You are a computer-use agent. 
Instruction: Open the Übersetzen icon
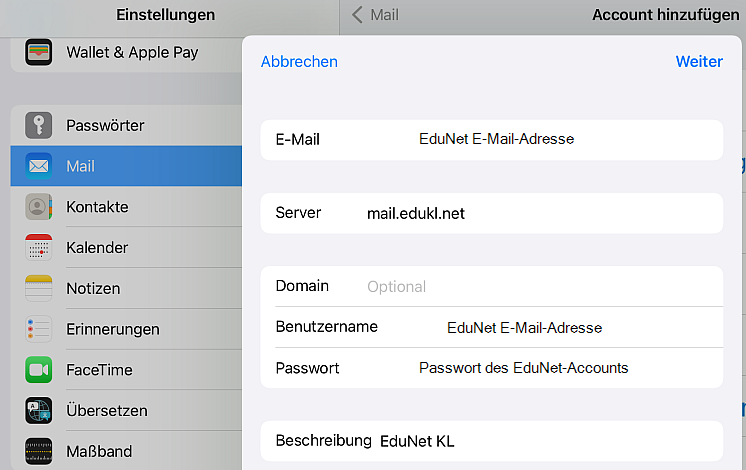(x=39, y=411)
